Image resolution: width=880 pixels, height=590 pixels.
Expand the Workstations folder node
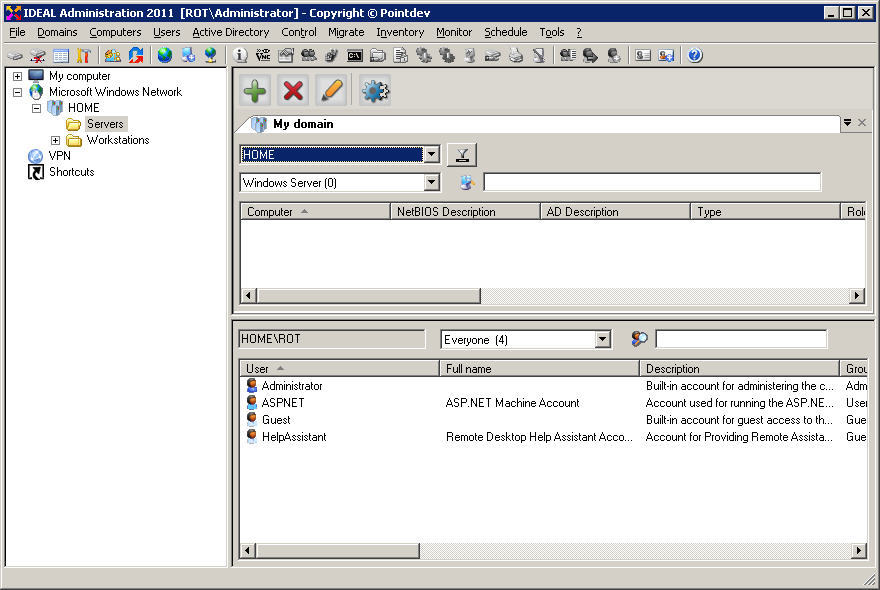pos(56,140)
